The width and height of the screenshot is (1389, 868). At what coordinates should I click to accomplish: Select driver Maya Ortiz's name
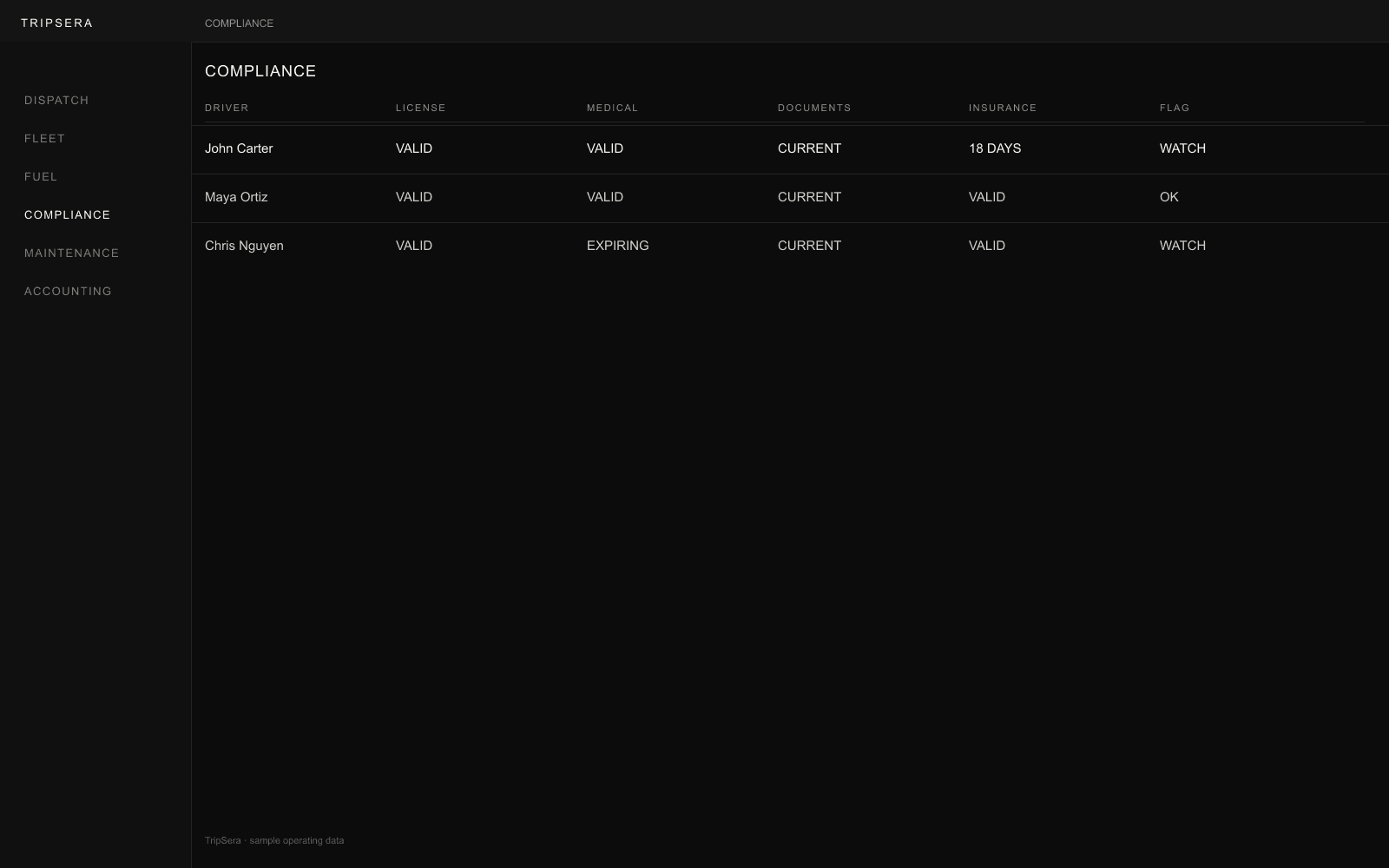pos(236,197)
